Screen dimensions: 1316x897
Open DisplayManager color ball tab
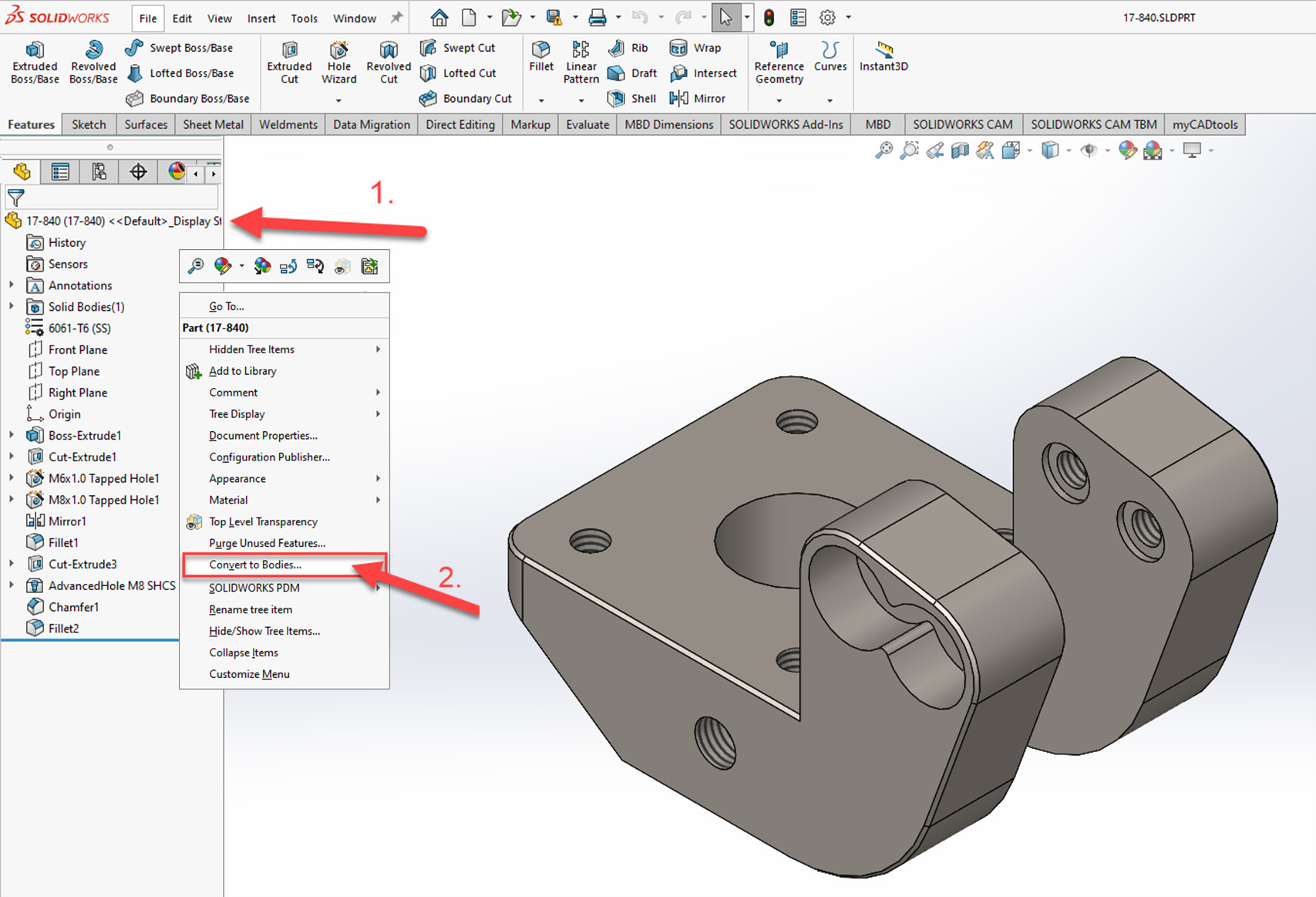(x=176, y=172)
